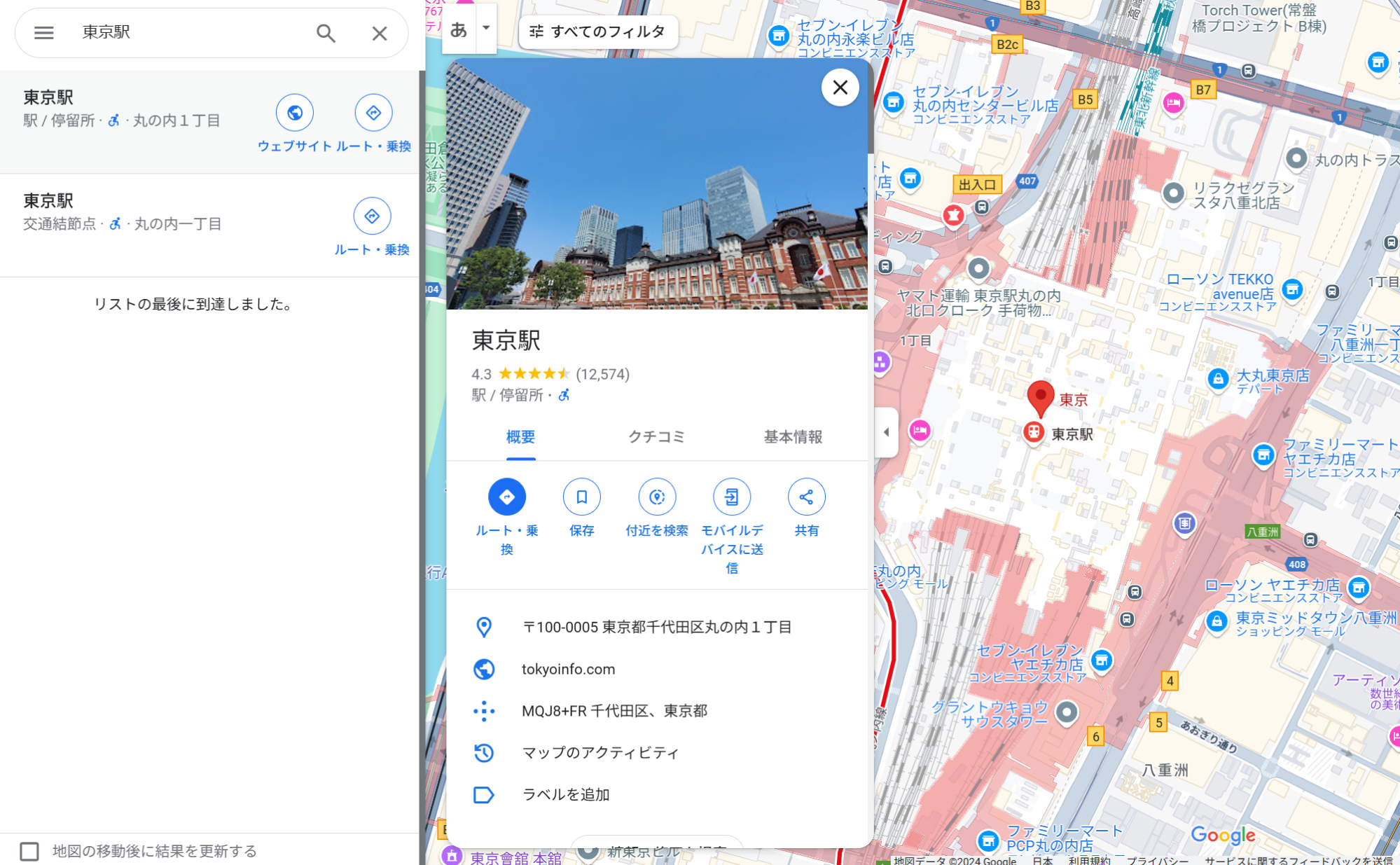Screen dimensions: 1400x865
Task: Open ウェブサイト globe icon for first result
Action: point(295,112)
